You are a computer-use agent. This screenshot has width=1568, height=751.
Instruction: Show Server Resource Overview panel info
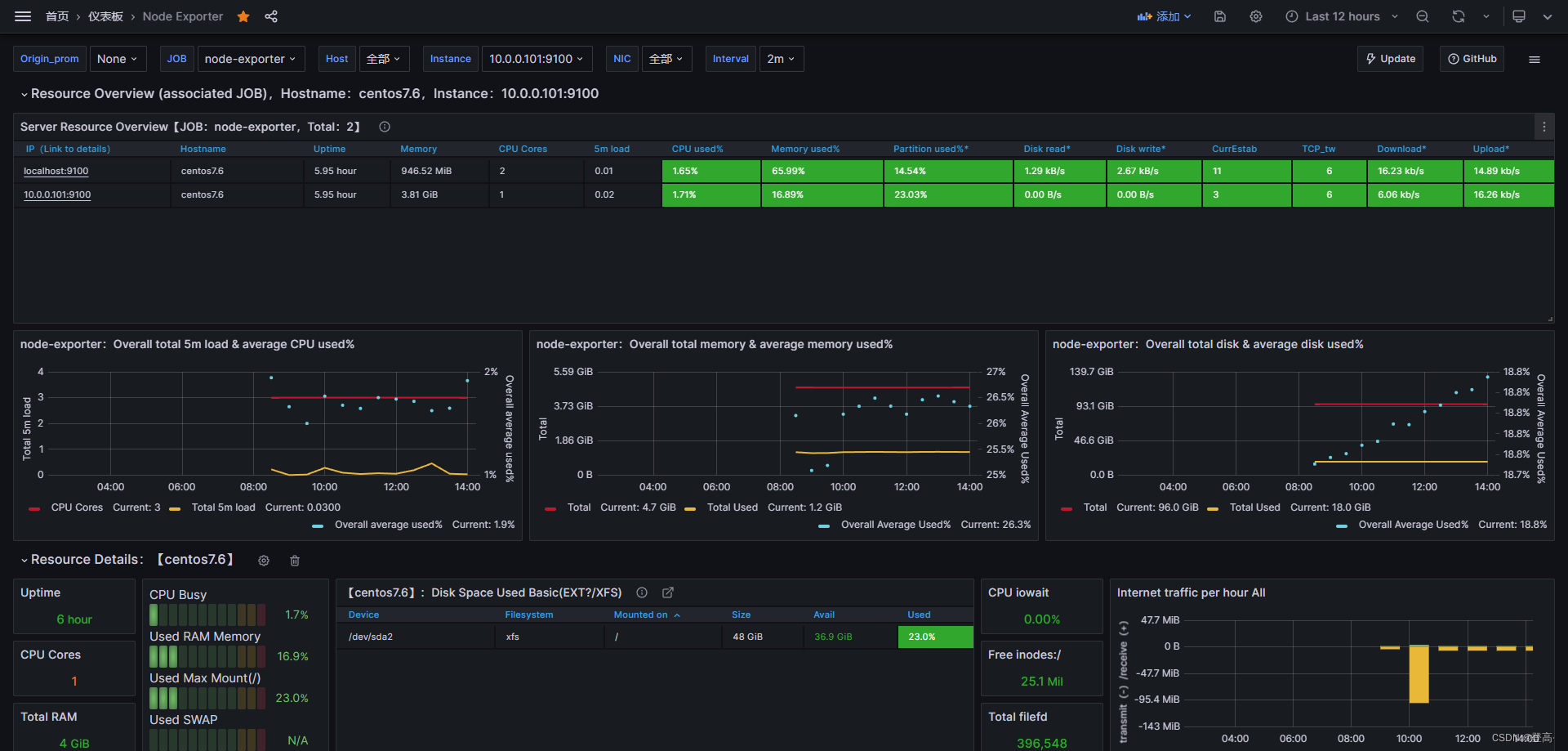click(x=385, y=127)
